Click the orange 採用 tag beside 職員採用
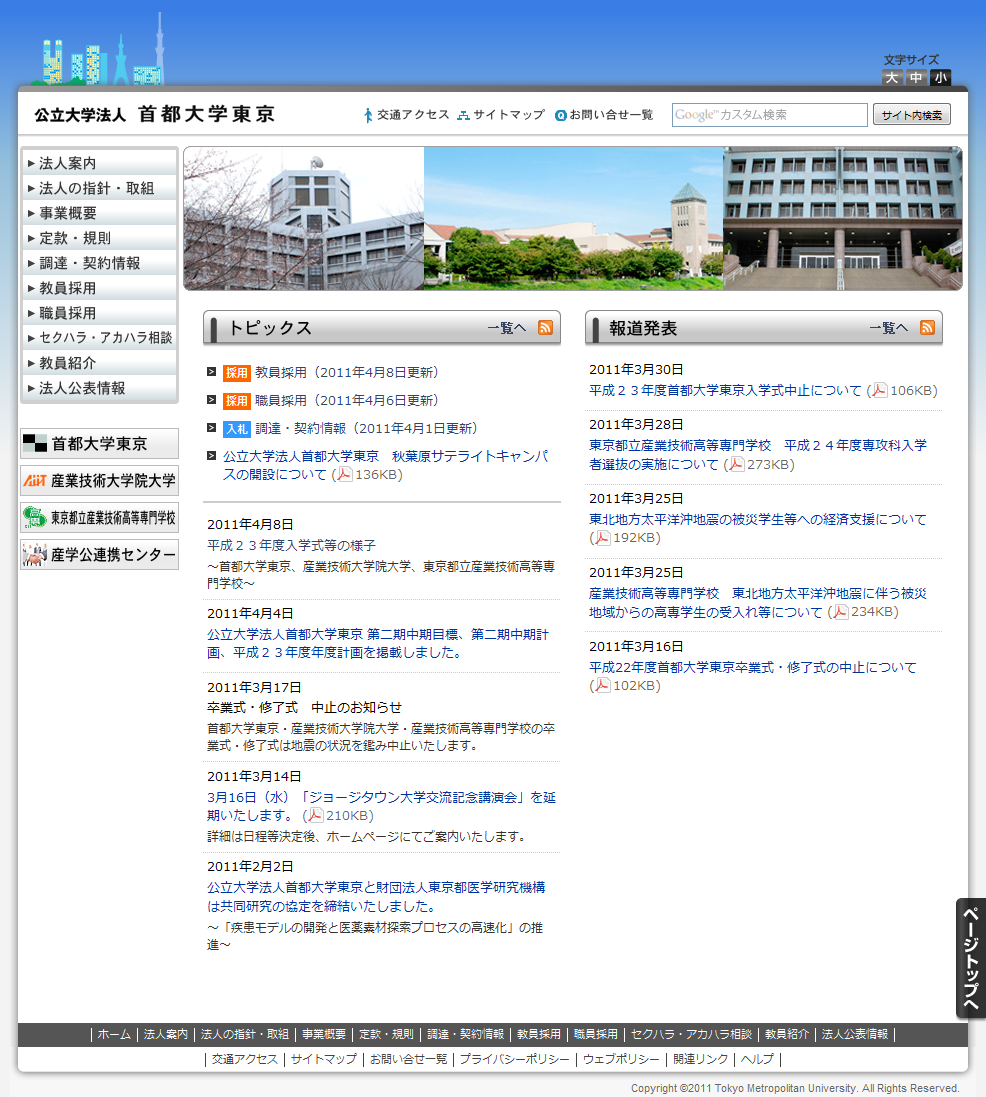This screenshot has width=986, height=1097. coord(237,401)
